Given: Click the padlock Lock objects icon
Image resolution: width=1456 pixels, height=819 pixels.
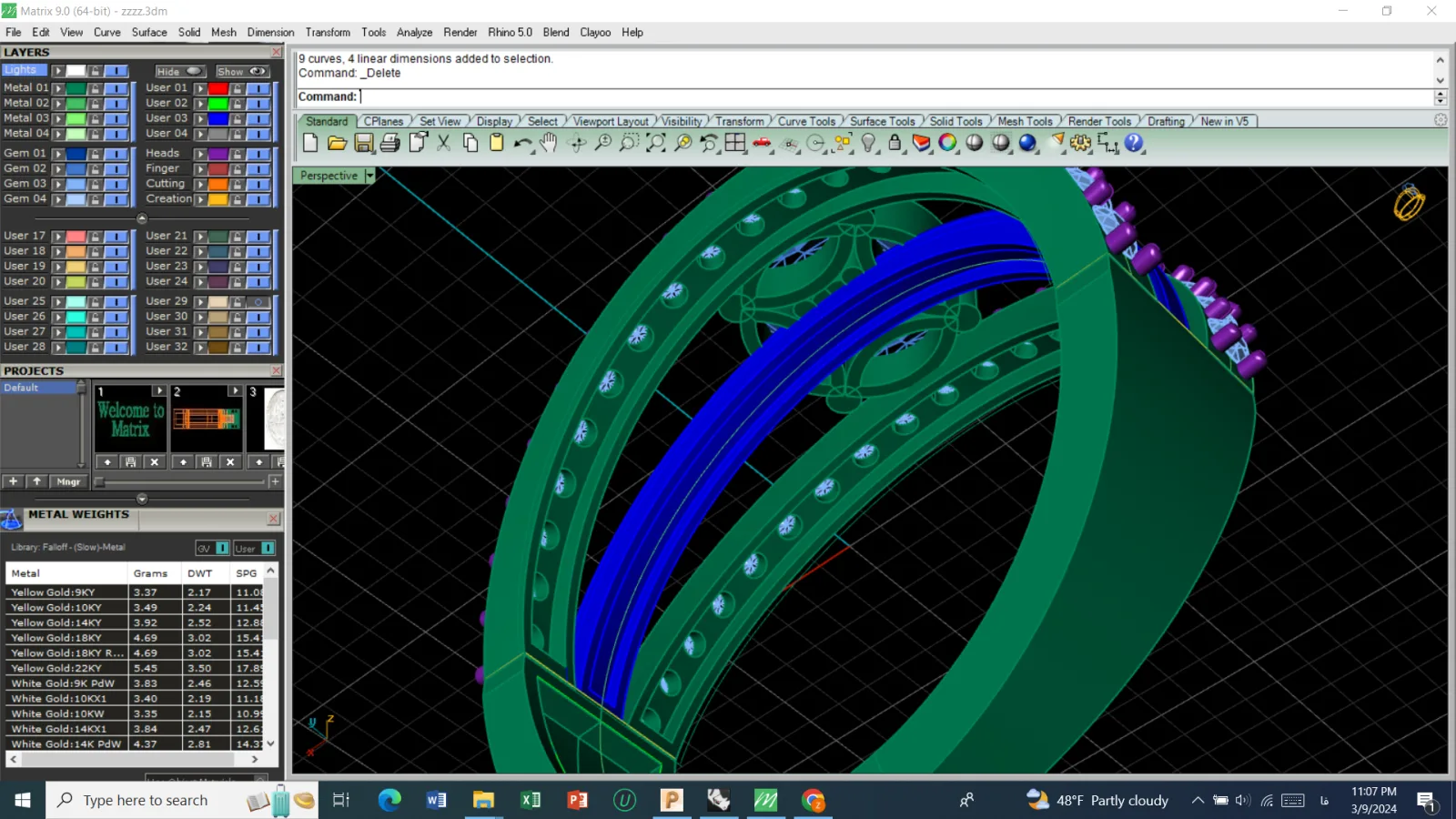Looking at the screenshot, I should (x=895, y=143).
